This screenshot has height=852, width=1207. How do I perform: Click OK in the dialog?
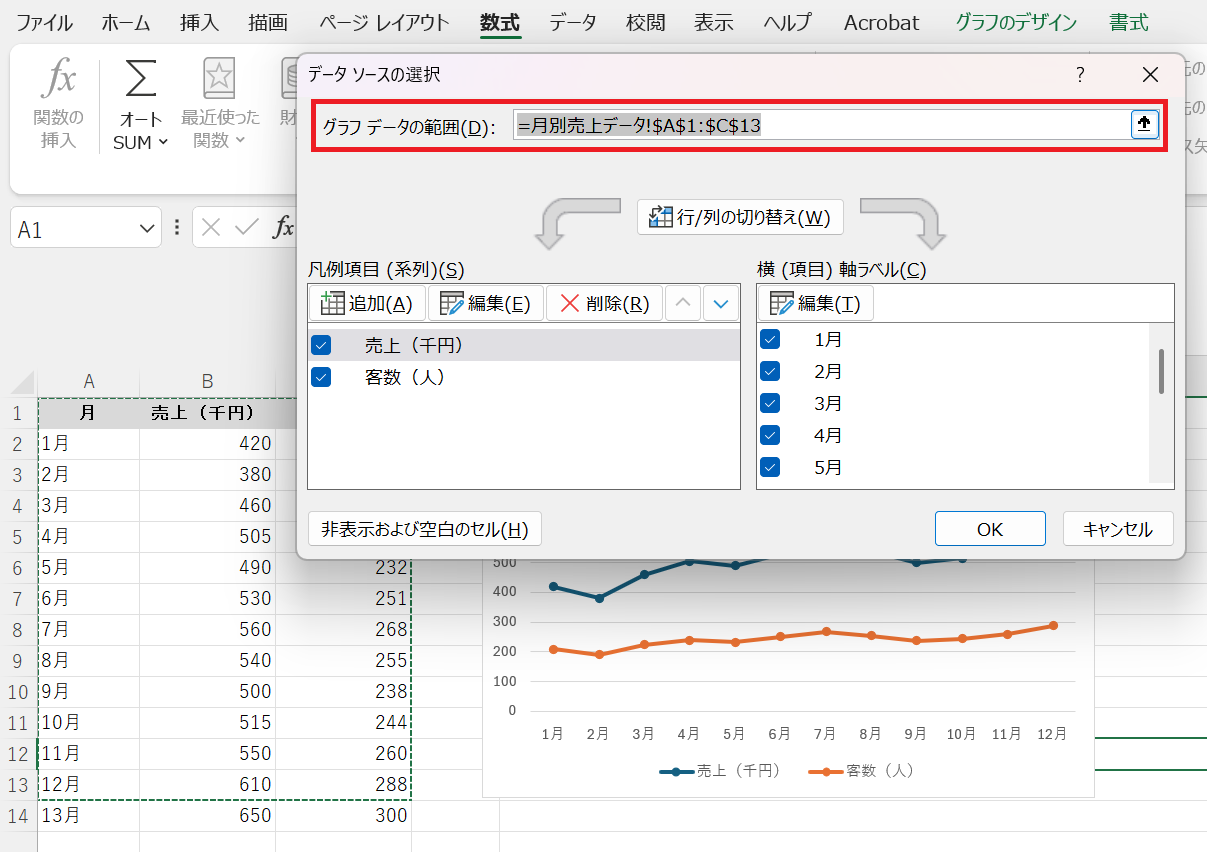pos(990,529)
